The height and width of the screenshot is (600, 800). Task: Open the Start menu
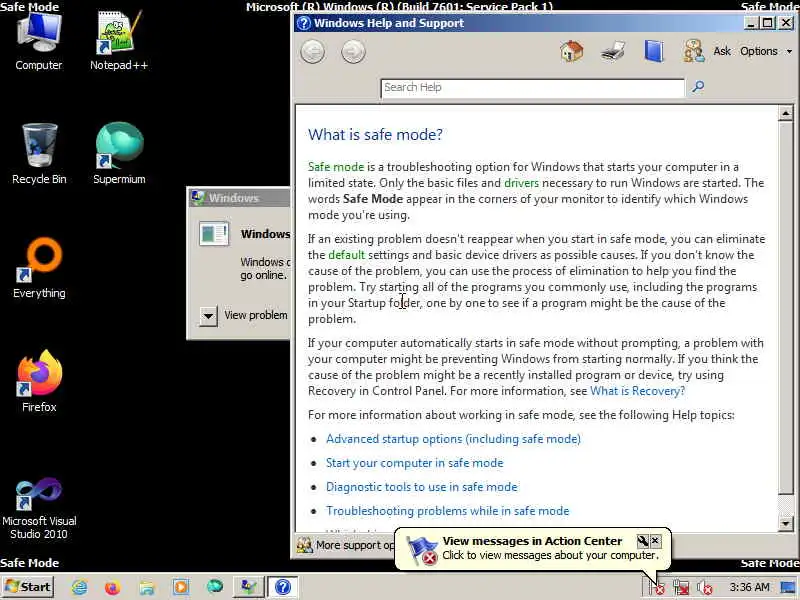coord(28,587)
